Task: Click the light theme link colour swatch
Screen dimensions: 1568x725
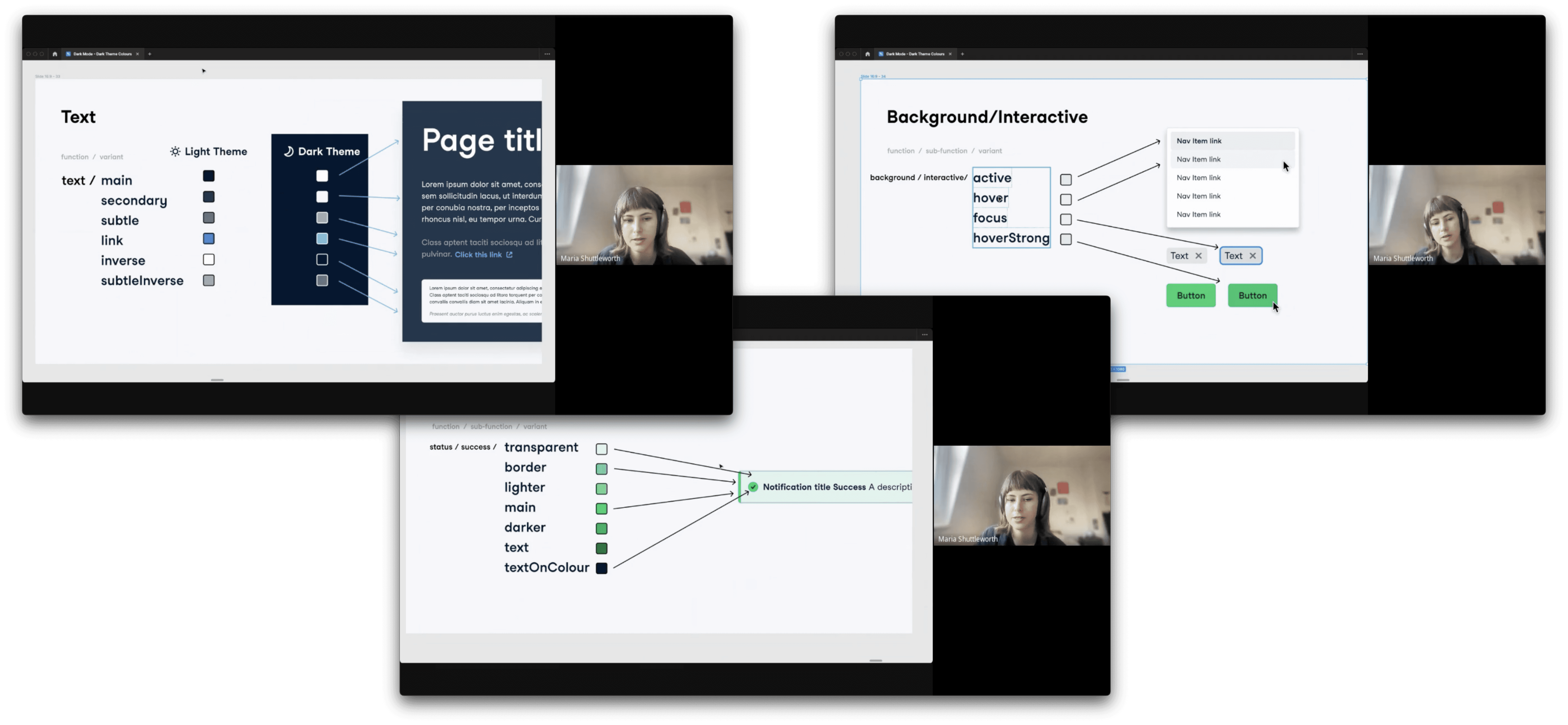Action: 209,239
